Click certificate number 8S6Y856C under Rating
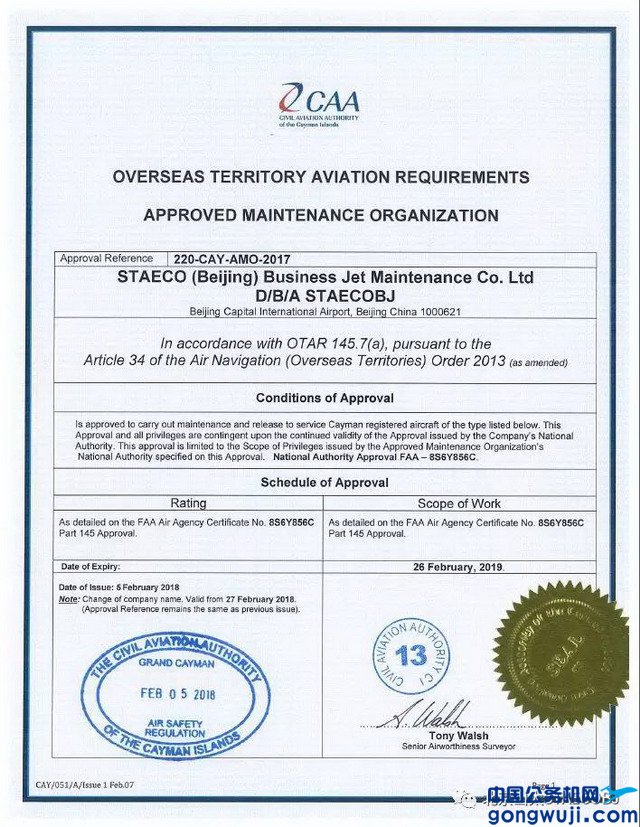This screenshot has height=827, width=640. [x=291, y=523]
